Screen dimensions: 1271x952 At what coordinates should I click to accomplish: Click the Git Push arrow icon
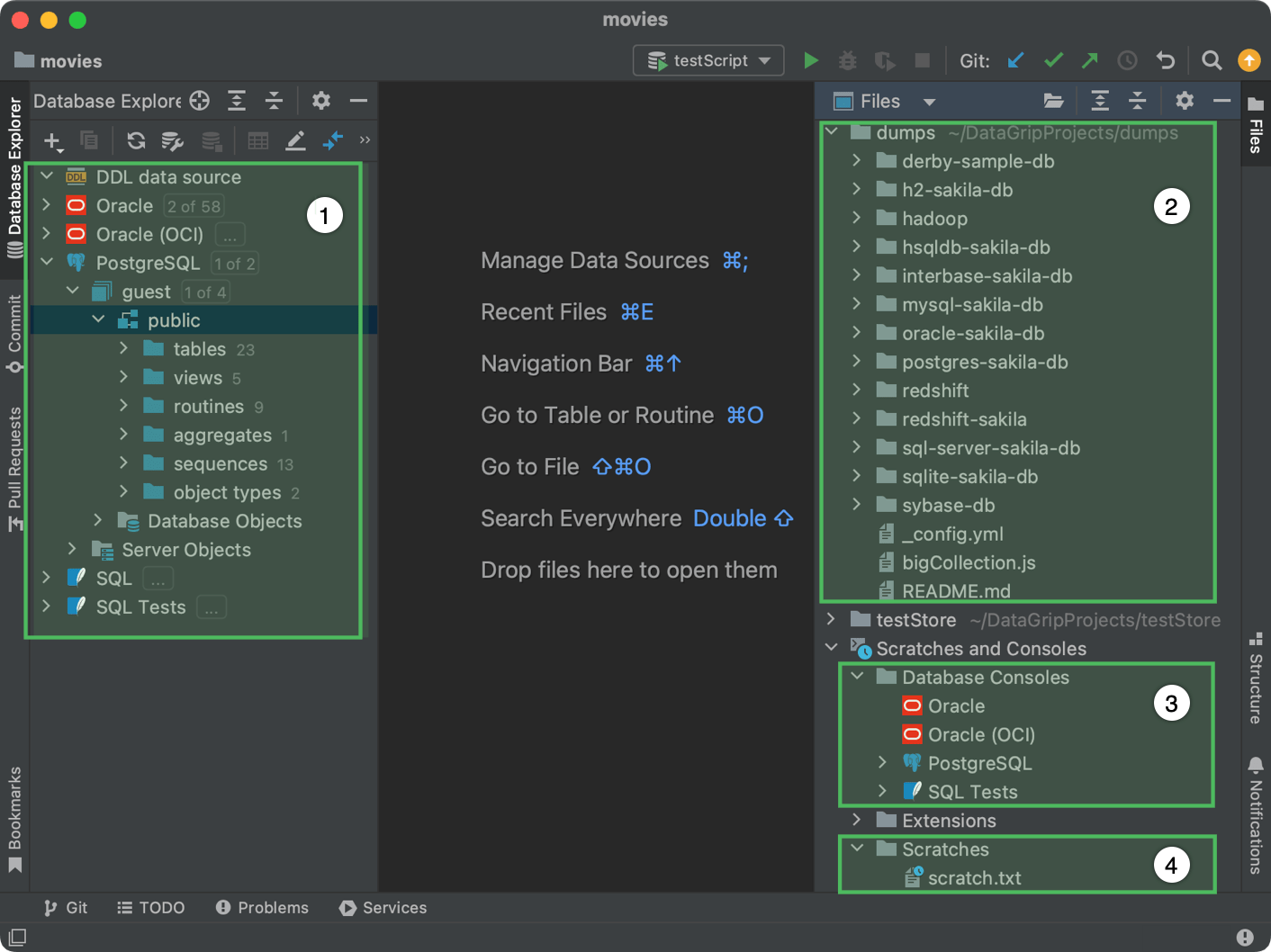click(1090, 60)
